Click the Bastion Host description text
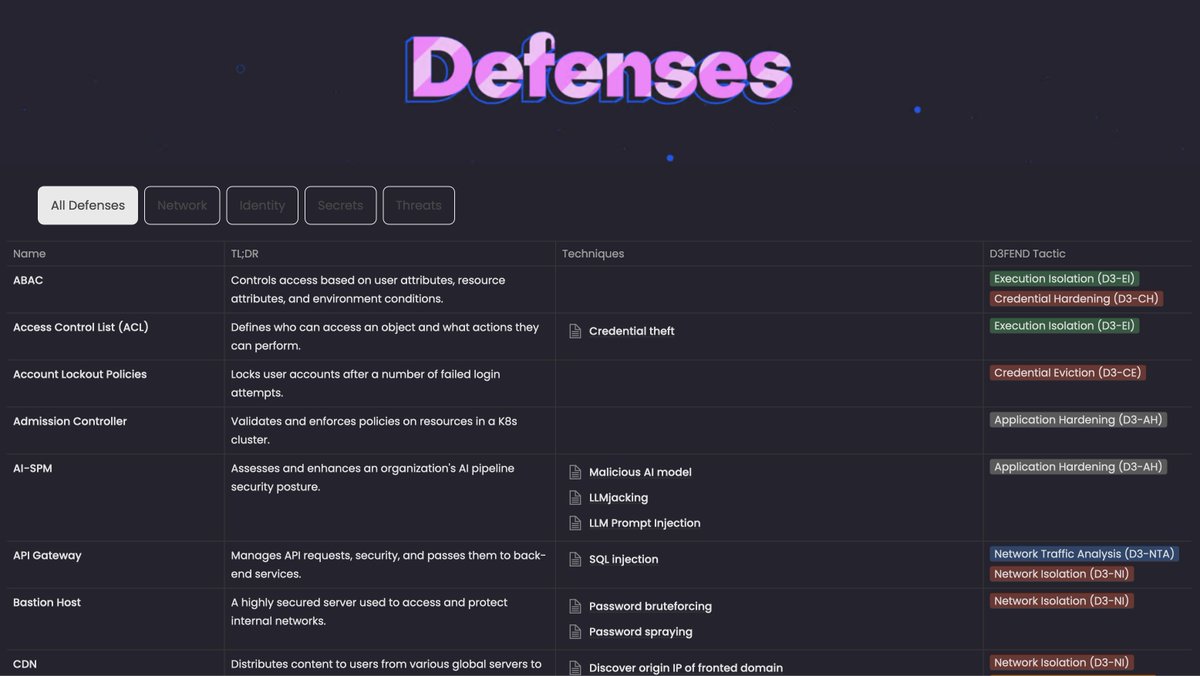The height and width of the screenshot is (676, 1200). click(369, 612)
